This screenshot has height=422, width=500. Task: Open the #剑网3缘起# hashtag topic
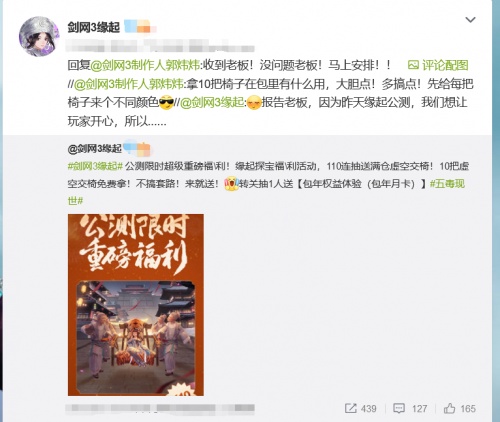point(95,166)
